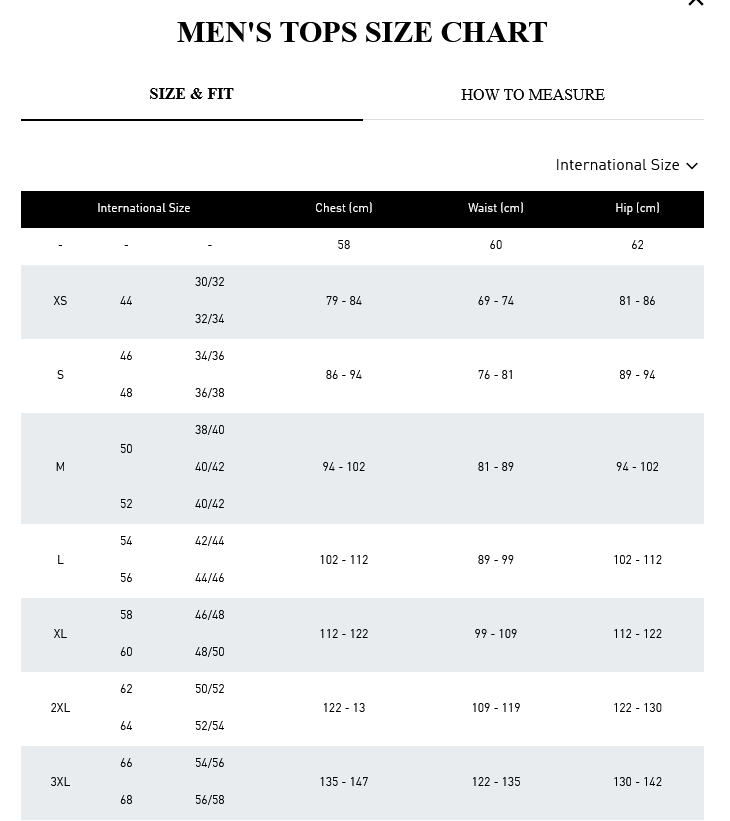Click the Hip (cm) column header
Image resolution: width=730 pixels, height=821 pixels.
click(x=637, y=209)
